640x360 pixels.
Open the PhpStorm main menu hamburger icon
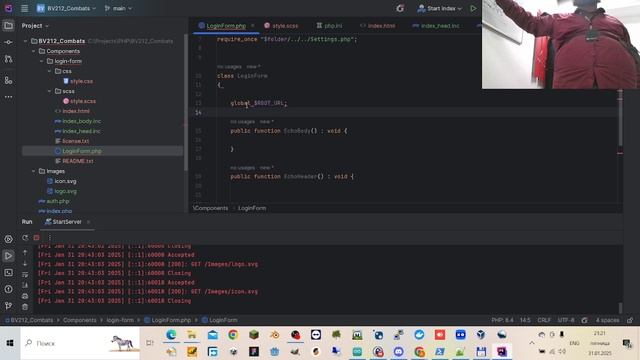24,8
